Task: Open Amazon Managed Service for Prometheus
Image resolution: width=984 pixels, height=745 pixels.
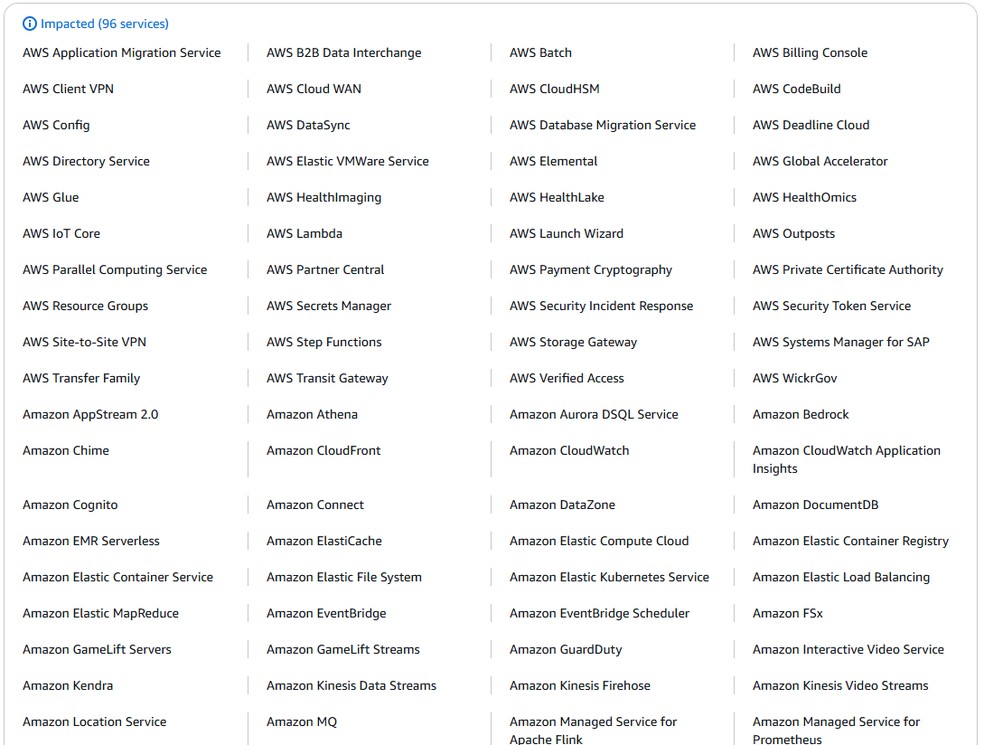Action: 836,728
